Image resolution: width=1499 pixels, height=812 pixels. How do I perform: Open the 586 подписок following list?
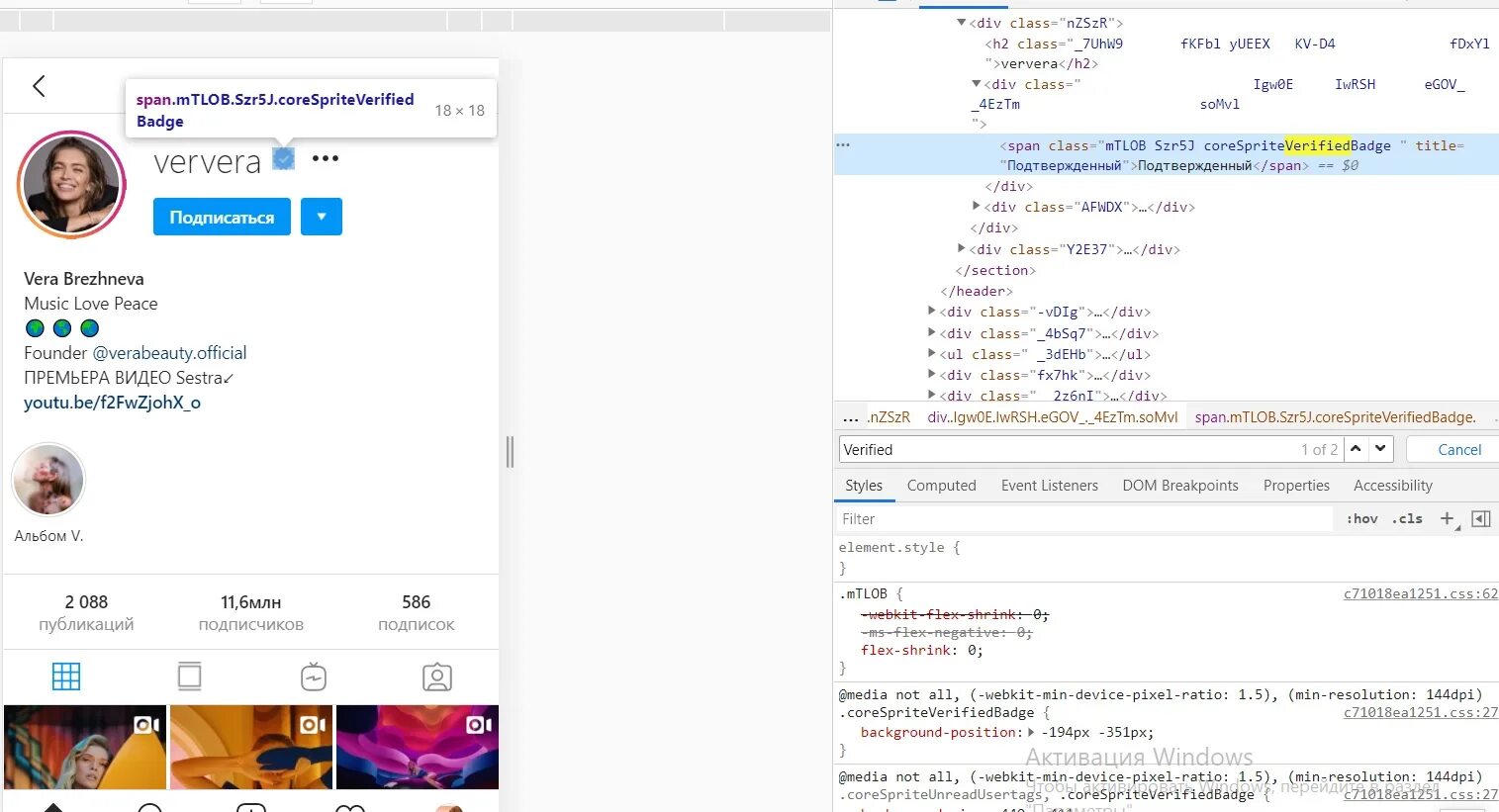[417, 612]
